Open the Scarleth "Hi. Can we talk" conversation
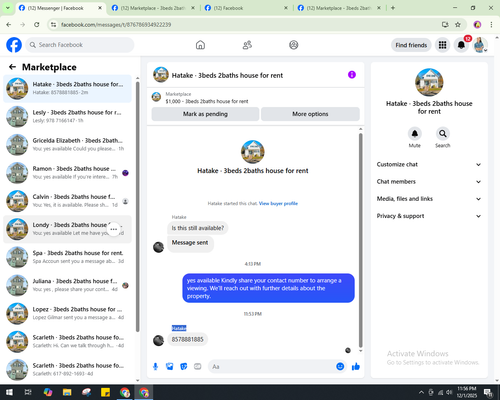This screenshot has width=500, height=400. pyautogui.click(x=68, y=341)
